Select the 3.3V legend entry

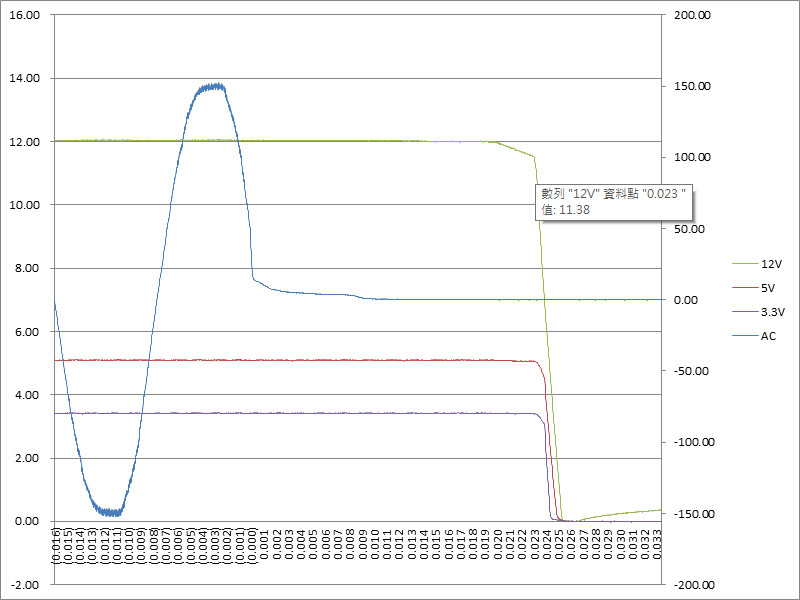pos(759,312)
